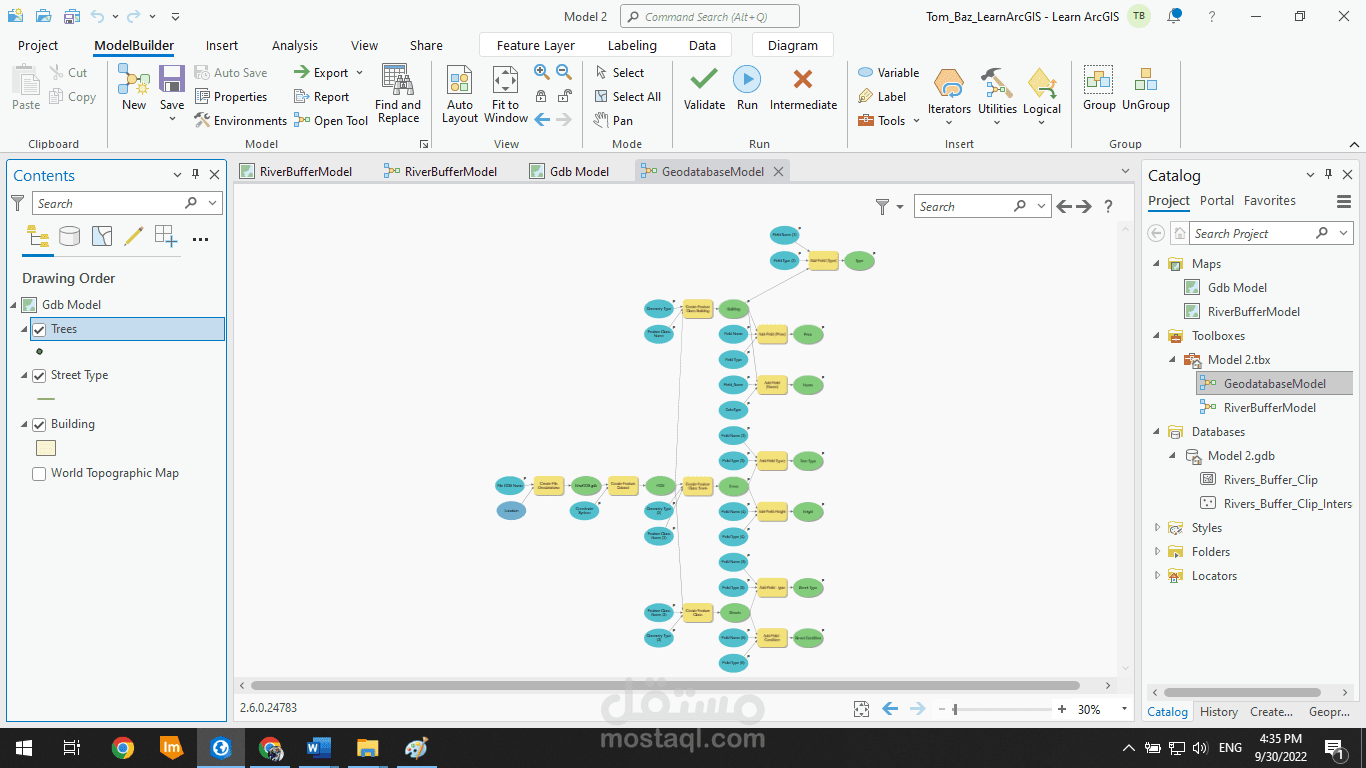Activate the Pan hand tool
Screen dimensions: 1366x768
[x=613, y=121]
